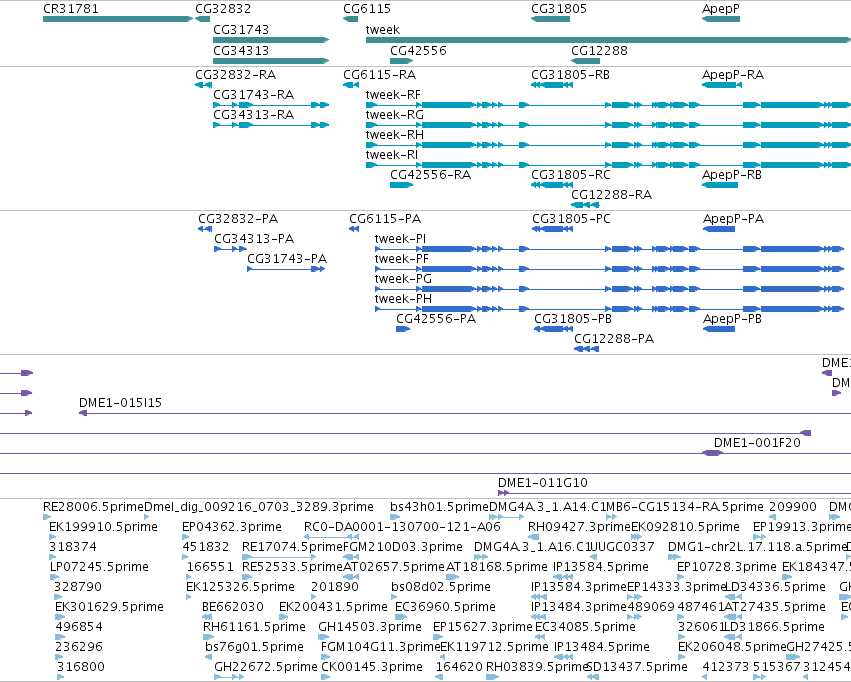Select the tweek gene bar
Screen dimensions: 851x682
(608, 40)
